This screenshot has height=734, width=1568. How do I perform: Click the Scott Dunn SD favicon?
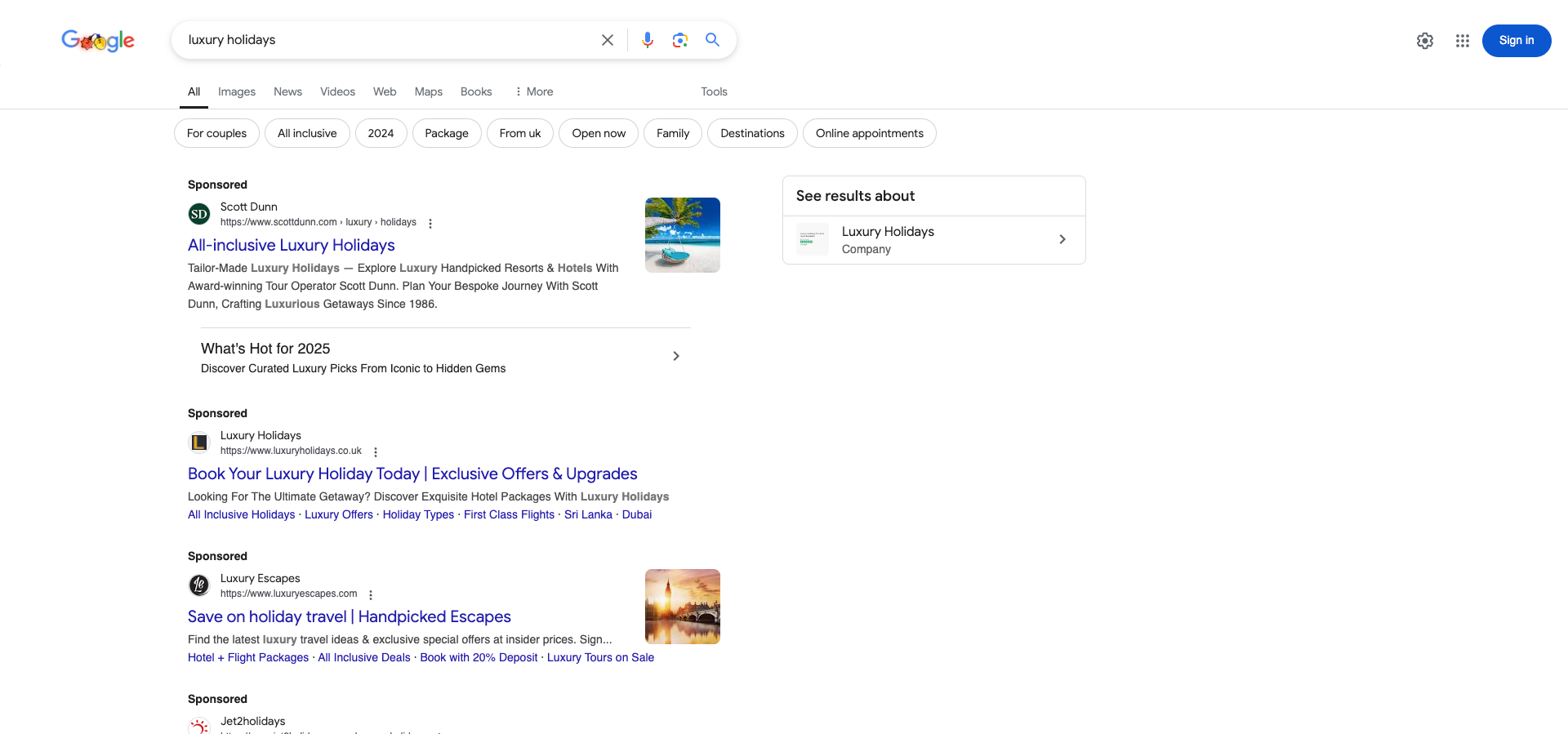(199, 214)
